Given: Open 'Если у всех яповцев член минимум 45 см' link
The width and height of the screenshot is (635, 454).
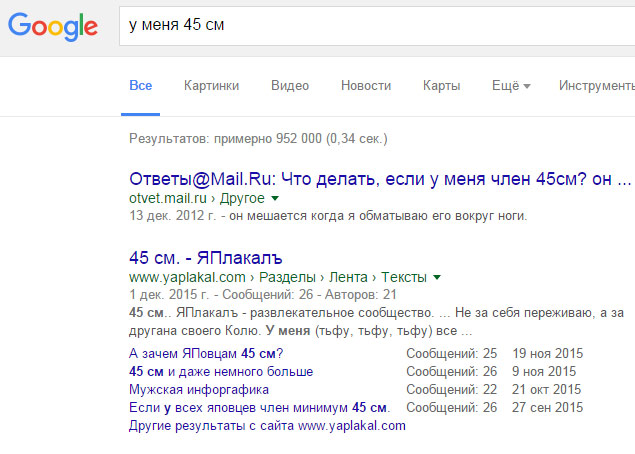Looking at the screenshot, I should coord(260,407).
